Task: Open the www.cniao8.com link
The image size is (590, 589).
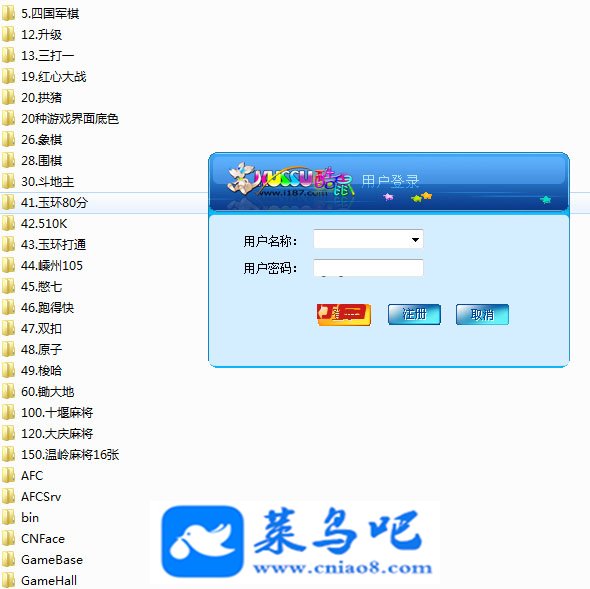Action: pyautogui.click(x=343, y=568)
